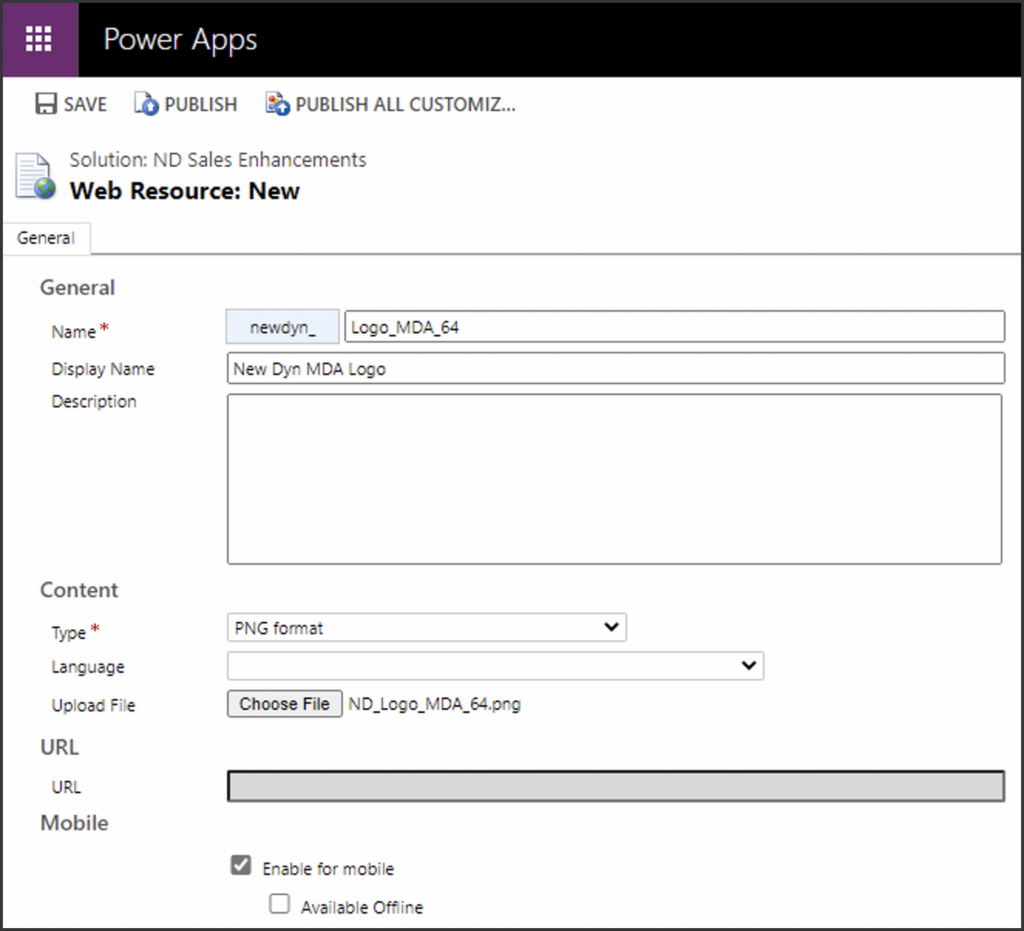Click the ND_Logo_MDA_64.png file name
This screenshot has width=1024, height=931.
pos(435,704)
